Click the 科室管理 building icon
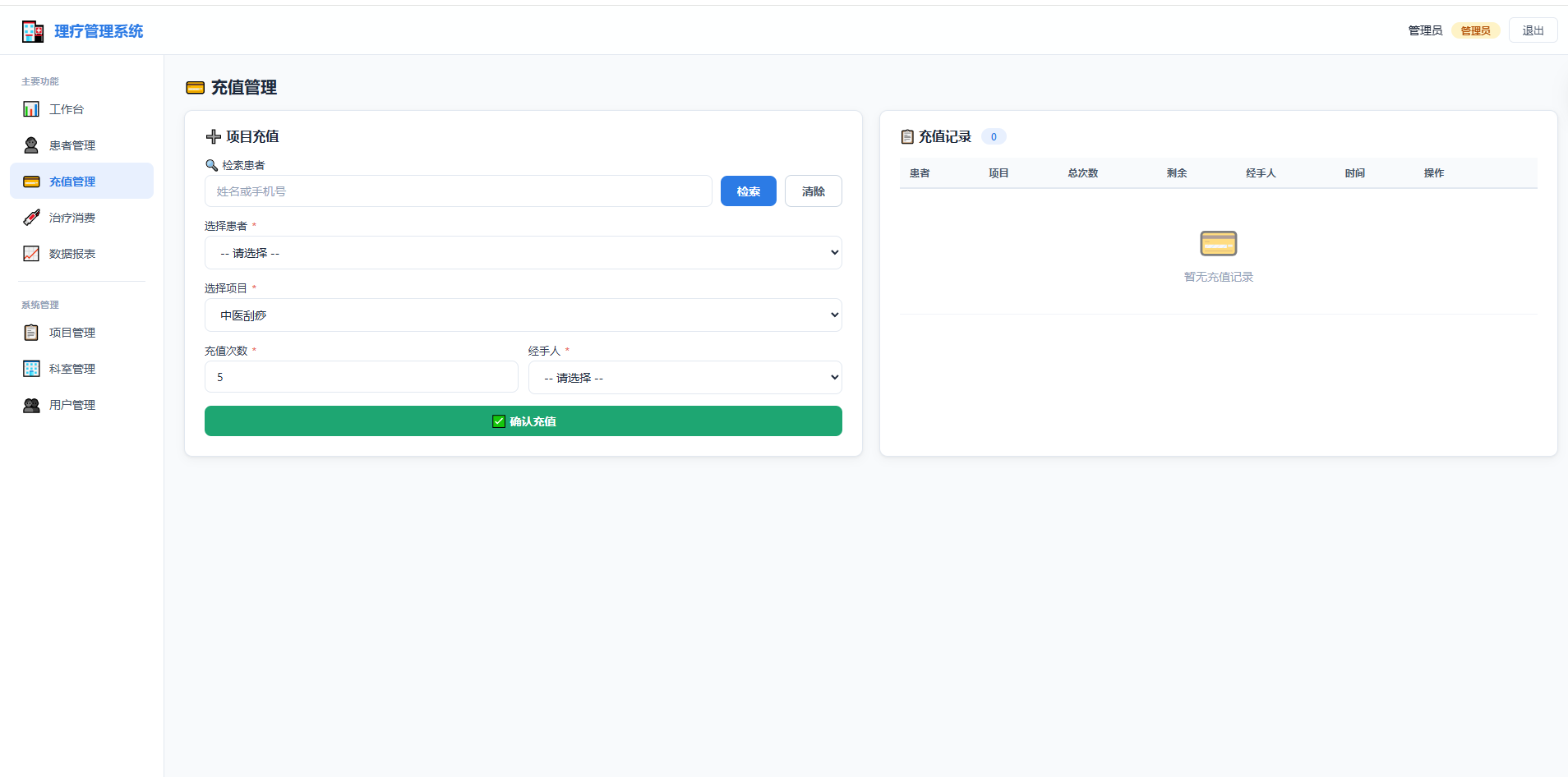 [x=31, y=369]
